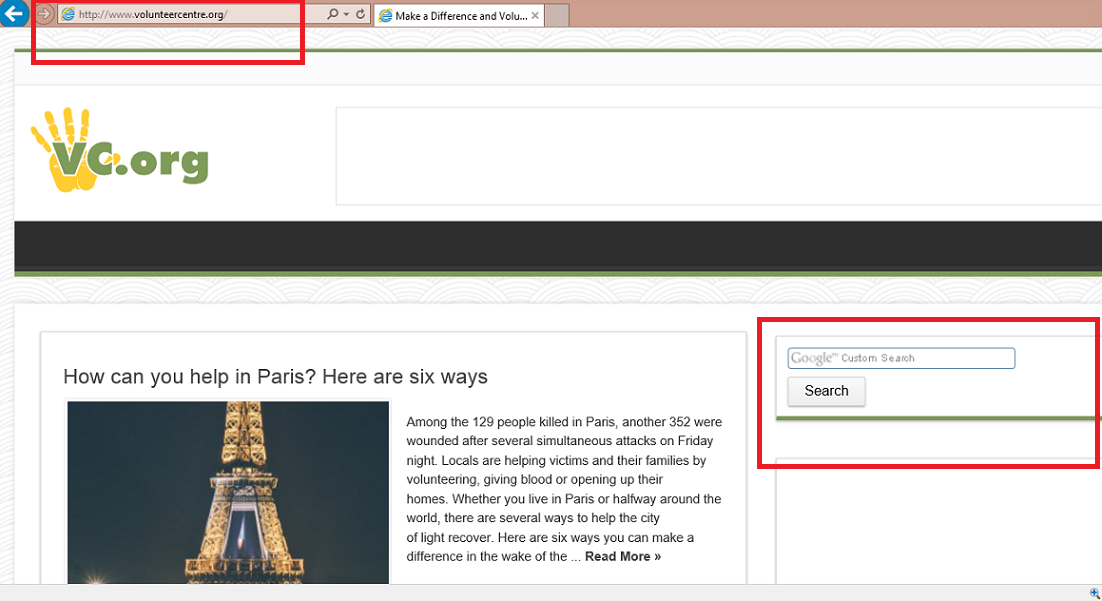Click the empty banner box beside logo
Viewport: 1102px width, 601px height.
[x=717, y=155]
